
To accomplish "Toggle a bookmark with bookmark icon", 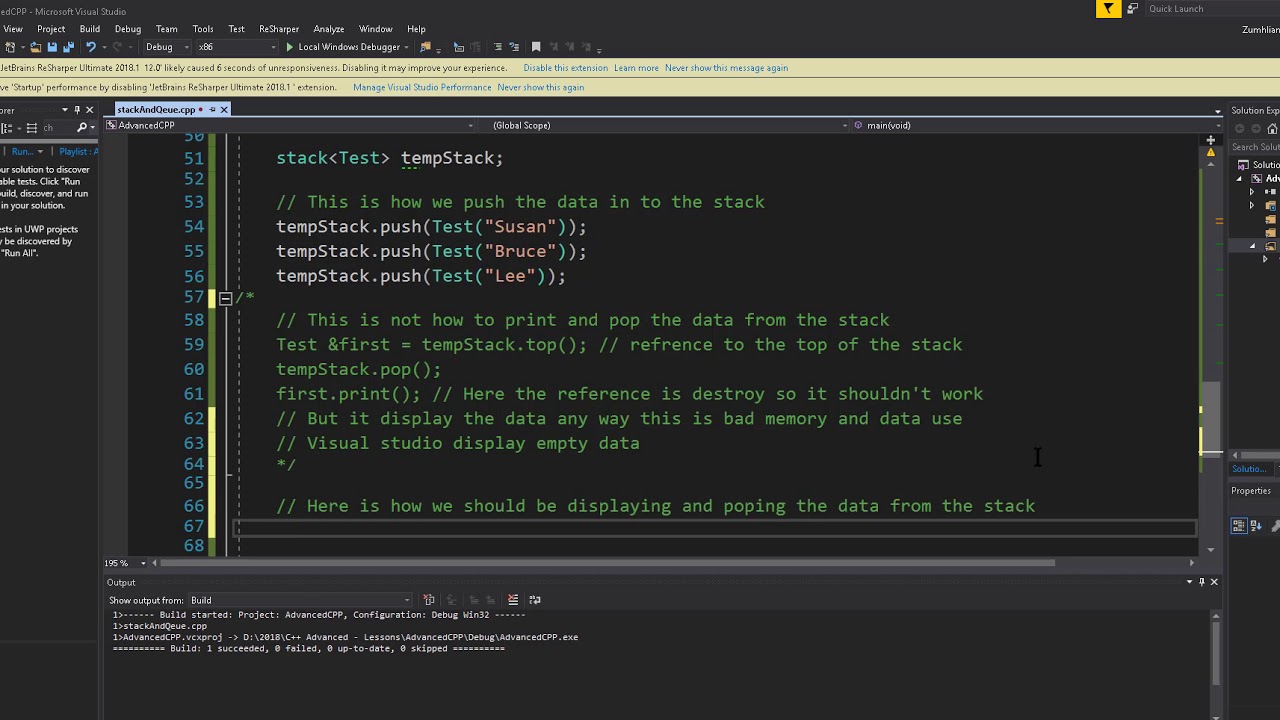I will (x=536, y=47).
